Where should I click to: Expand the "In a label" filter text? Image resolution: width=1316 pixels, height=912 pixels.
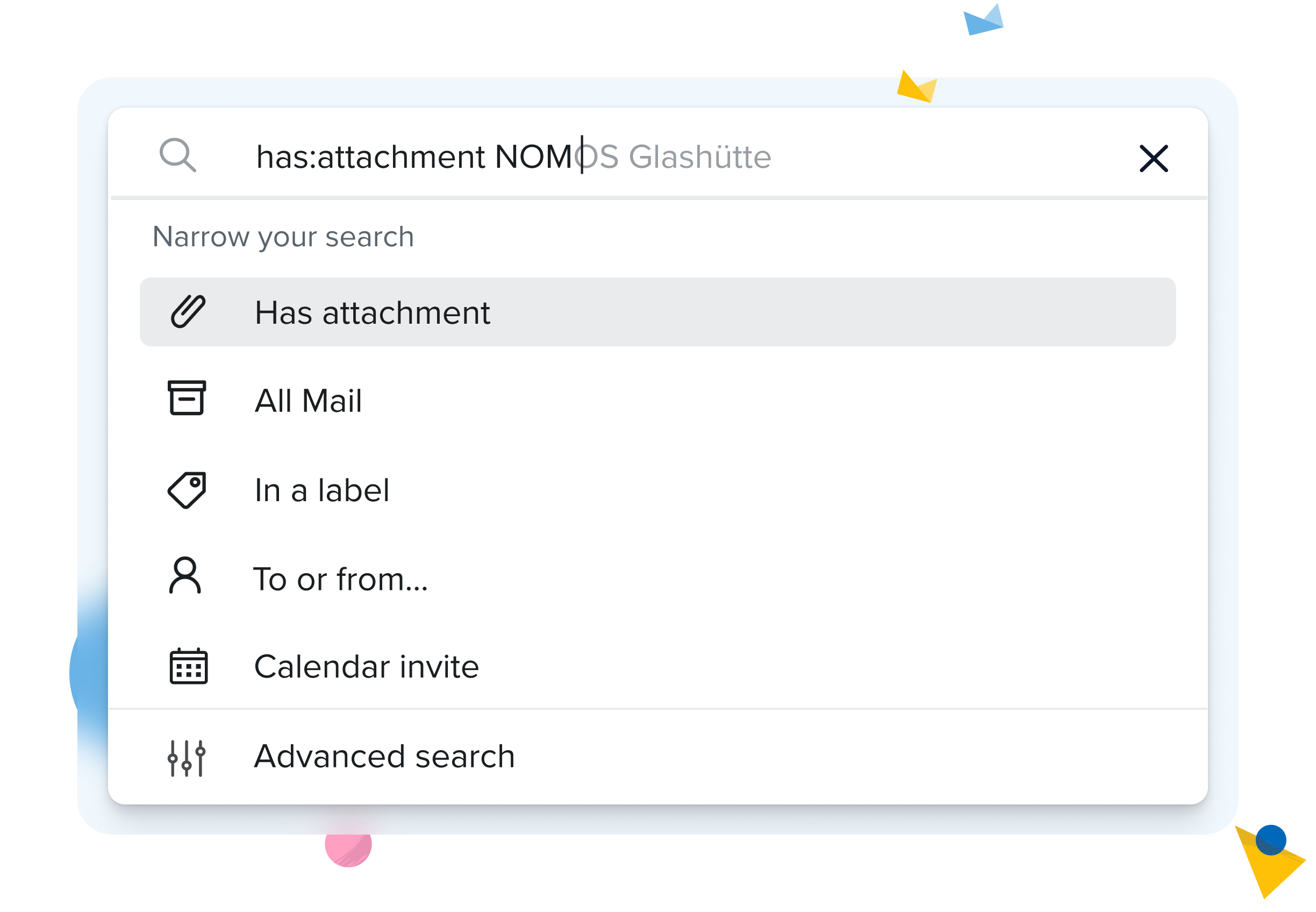(x=321, y=490)
